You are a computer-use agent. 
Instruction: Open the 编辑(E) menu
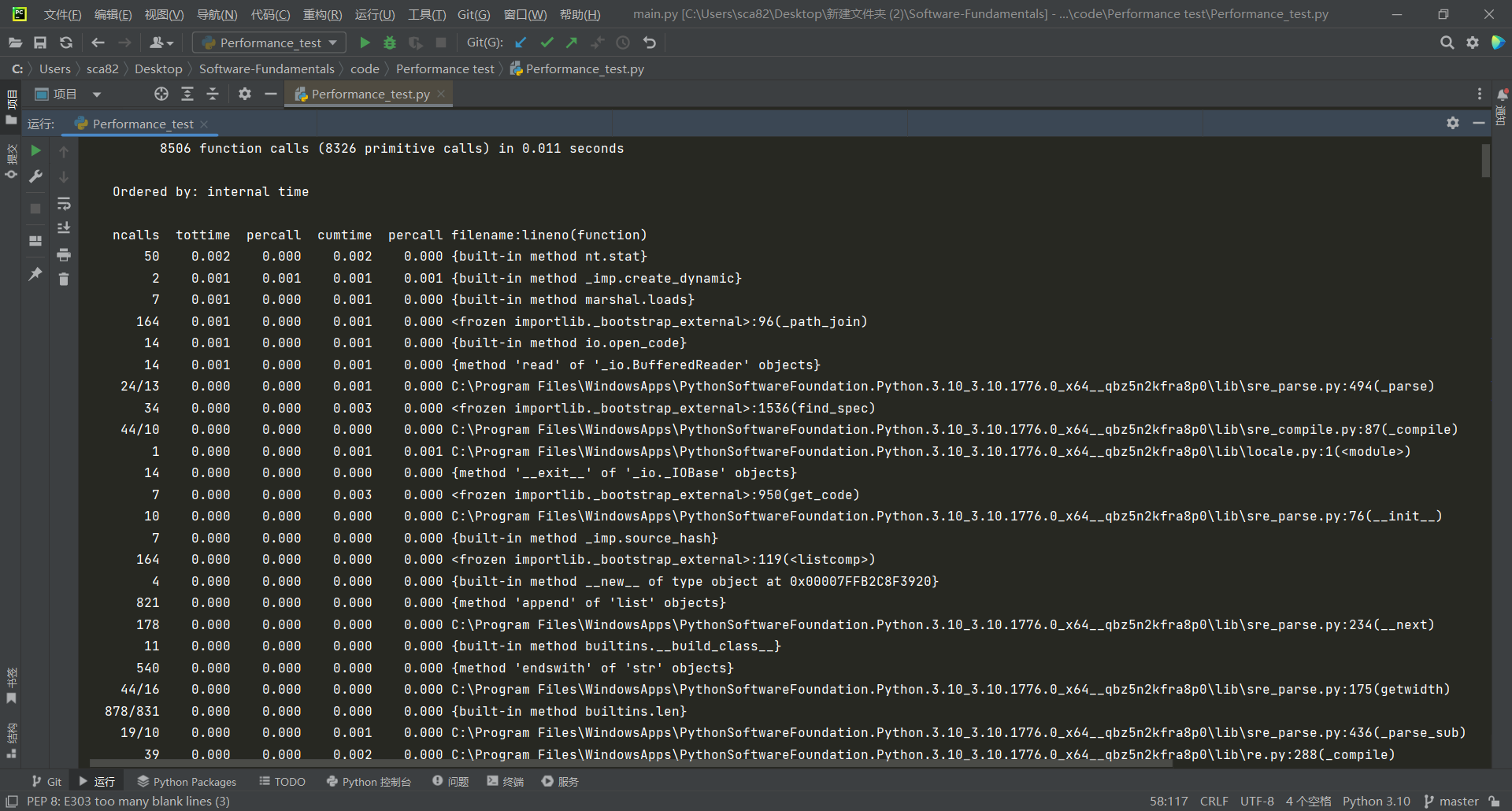[x=113, y=14]
